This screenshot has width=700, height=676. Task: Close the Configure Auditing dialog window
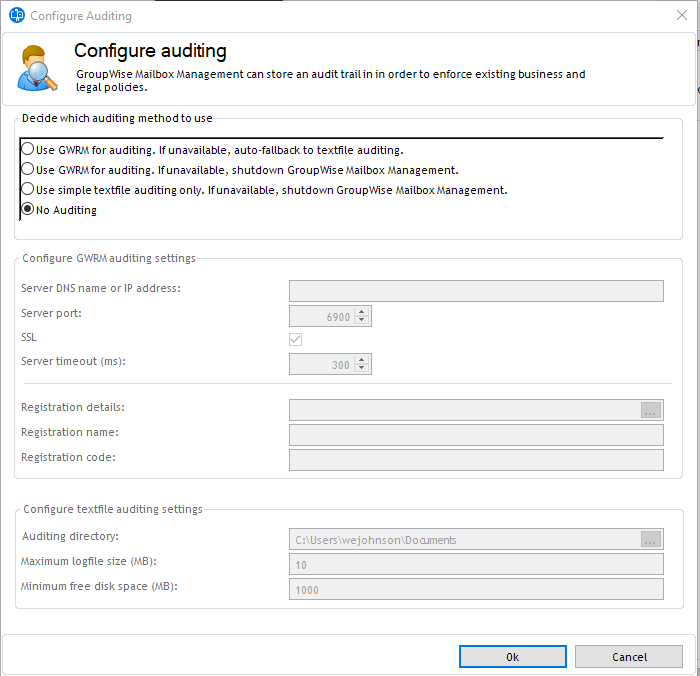click(682, 16)
